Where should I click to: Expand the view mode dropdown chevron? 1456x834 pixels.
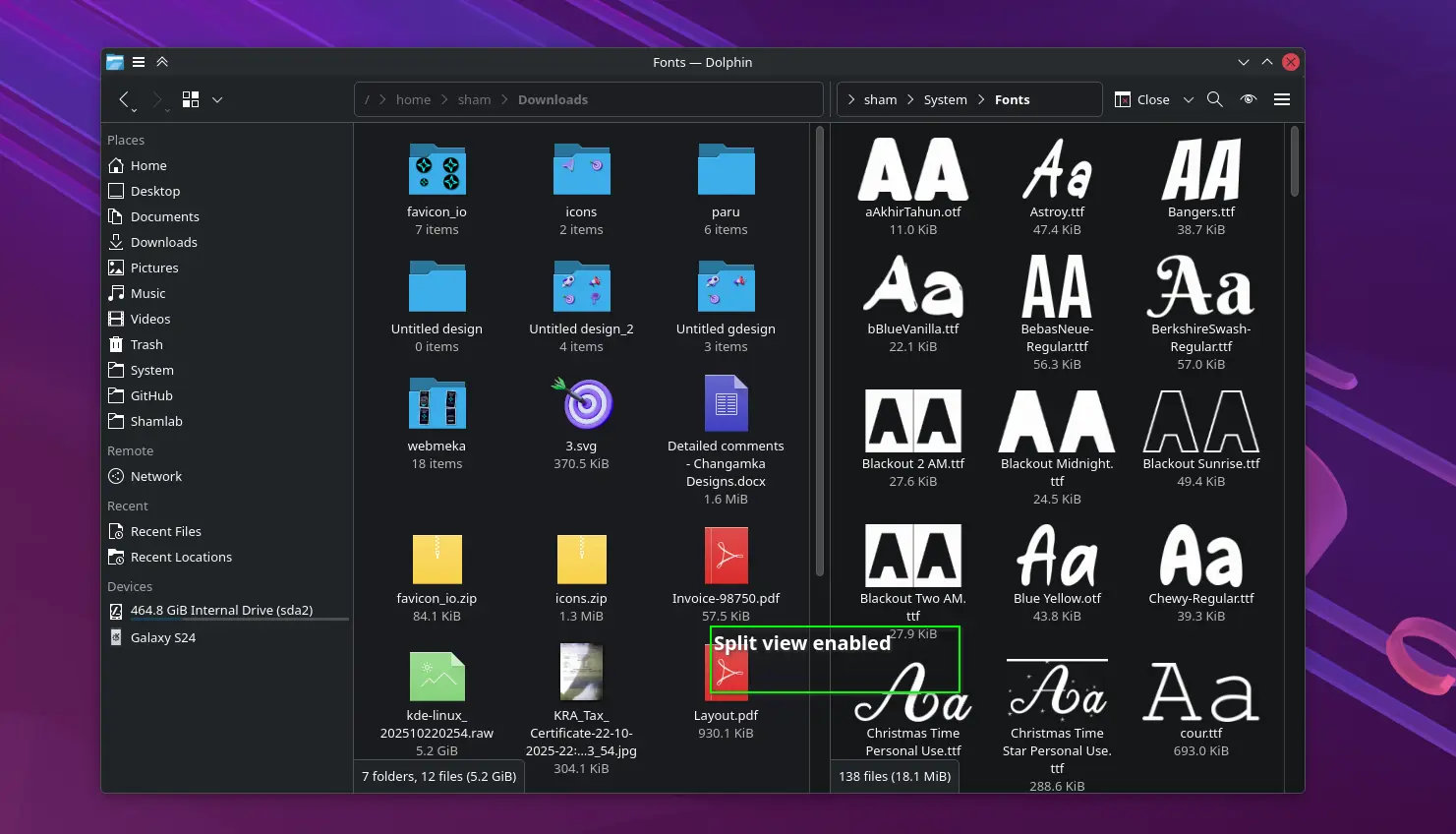coord(216,99)
